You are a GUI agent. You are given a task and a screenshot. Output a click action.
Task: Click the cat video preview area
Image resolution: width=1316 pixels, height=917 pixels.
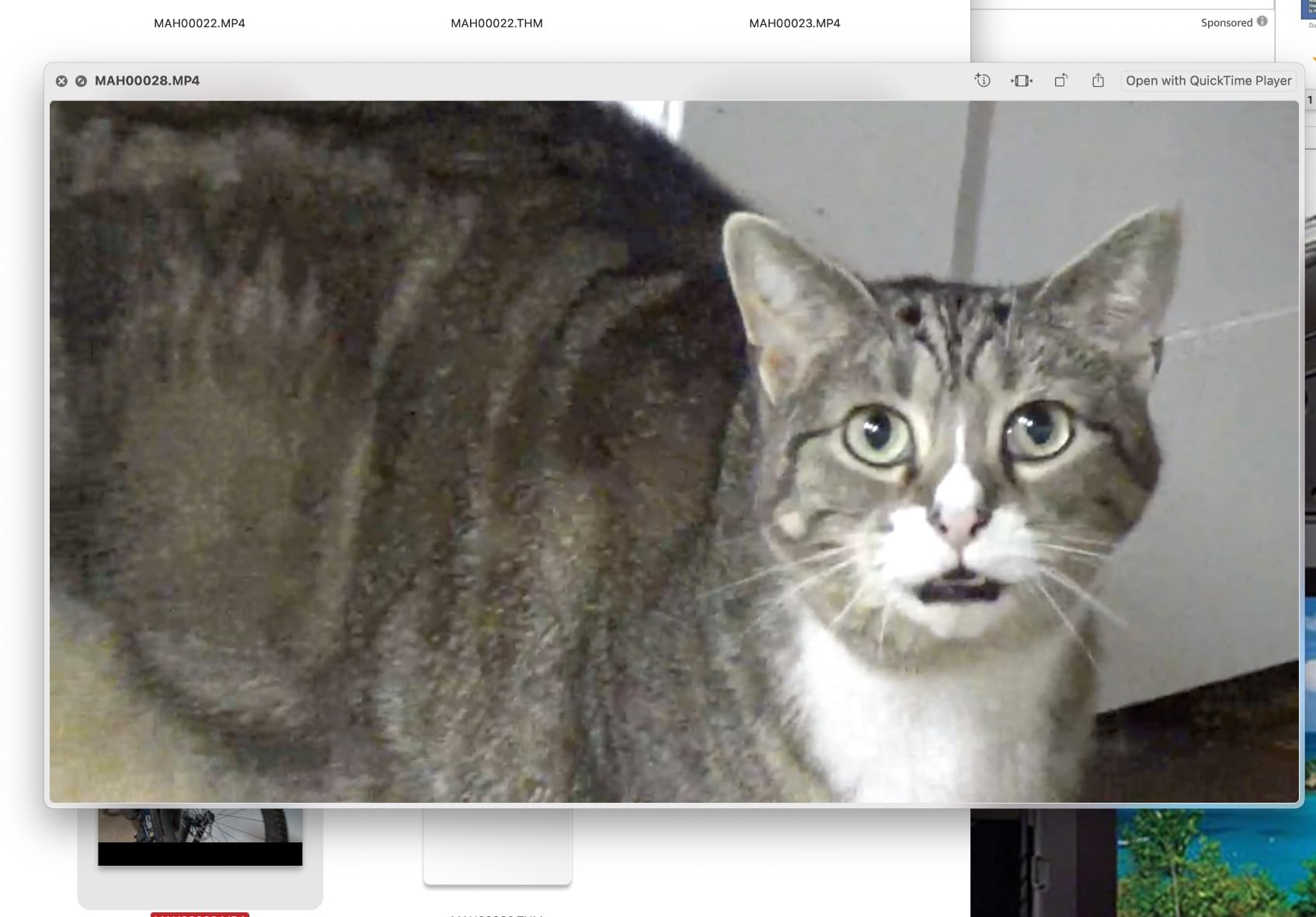[674, 452]
